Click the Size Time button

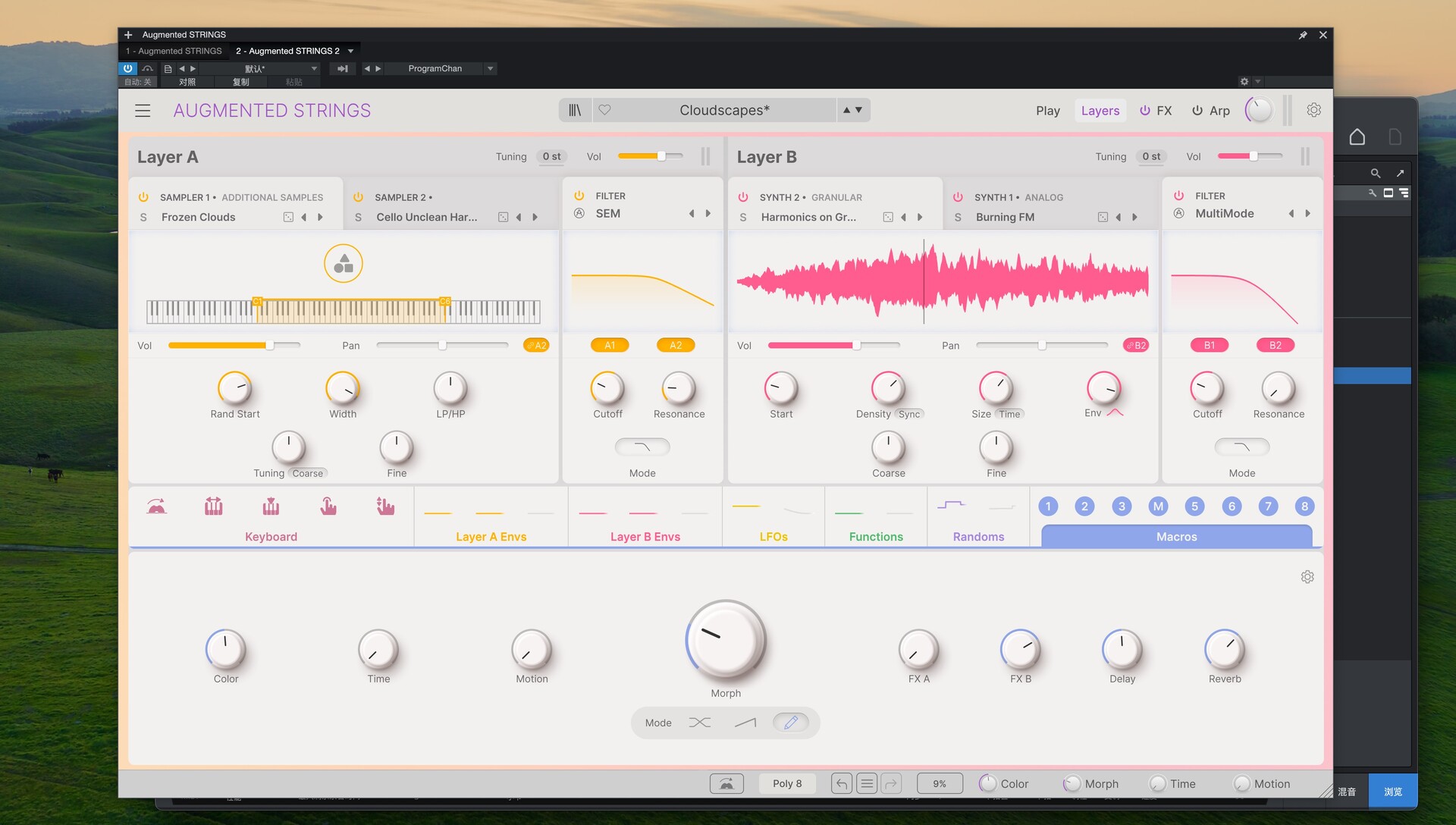coord(1009,414)
